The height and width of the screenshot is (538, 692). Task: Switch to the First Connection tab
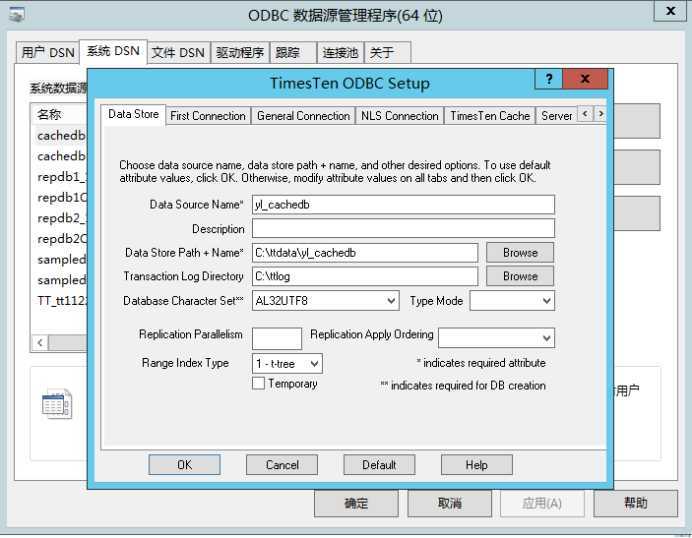click(x=208, y=116)
